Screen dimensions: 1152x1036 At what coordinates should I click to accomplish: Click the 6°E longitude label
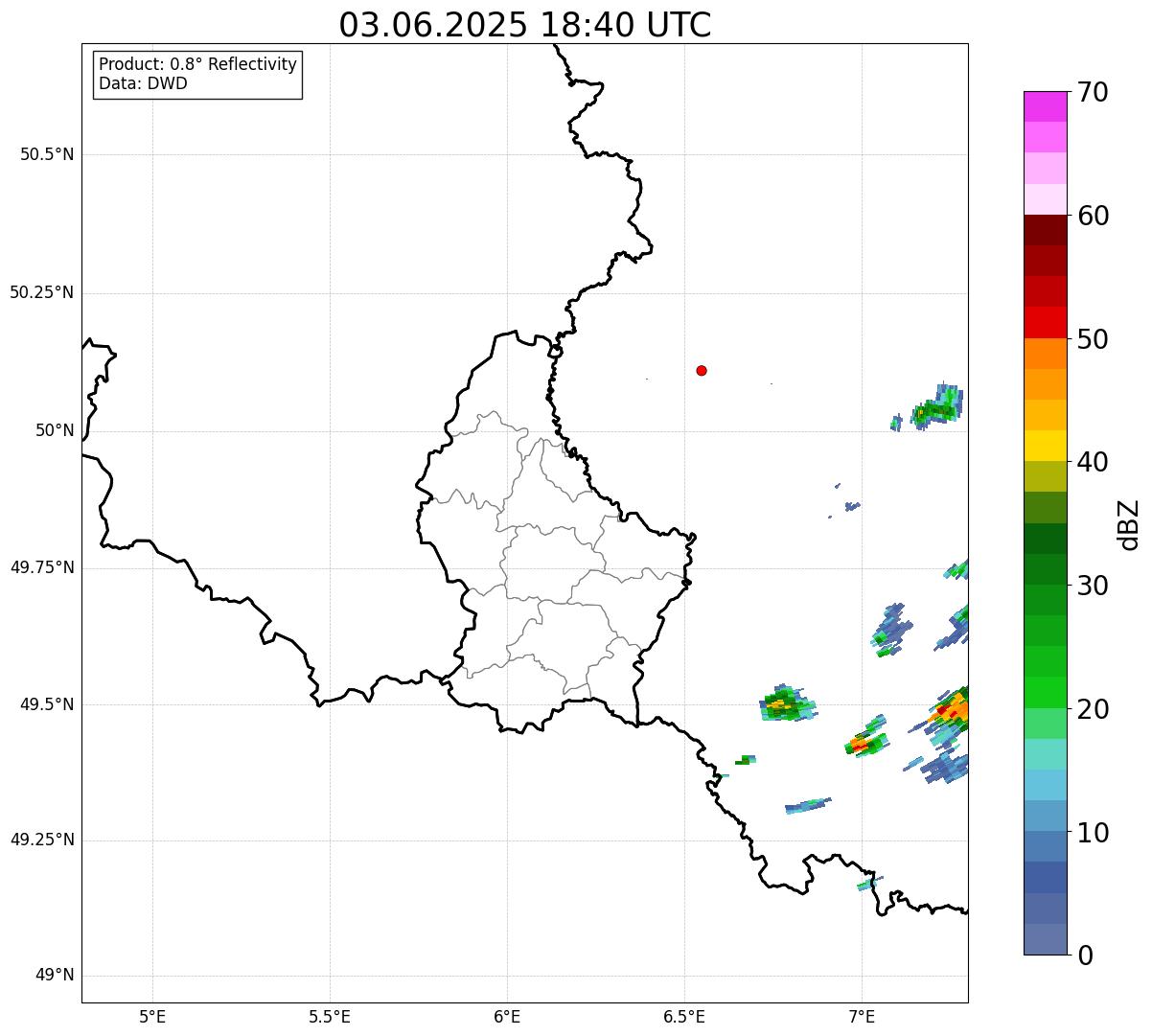click(x=507, y=1016)
